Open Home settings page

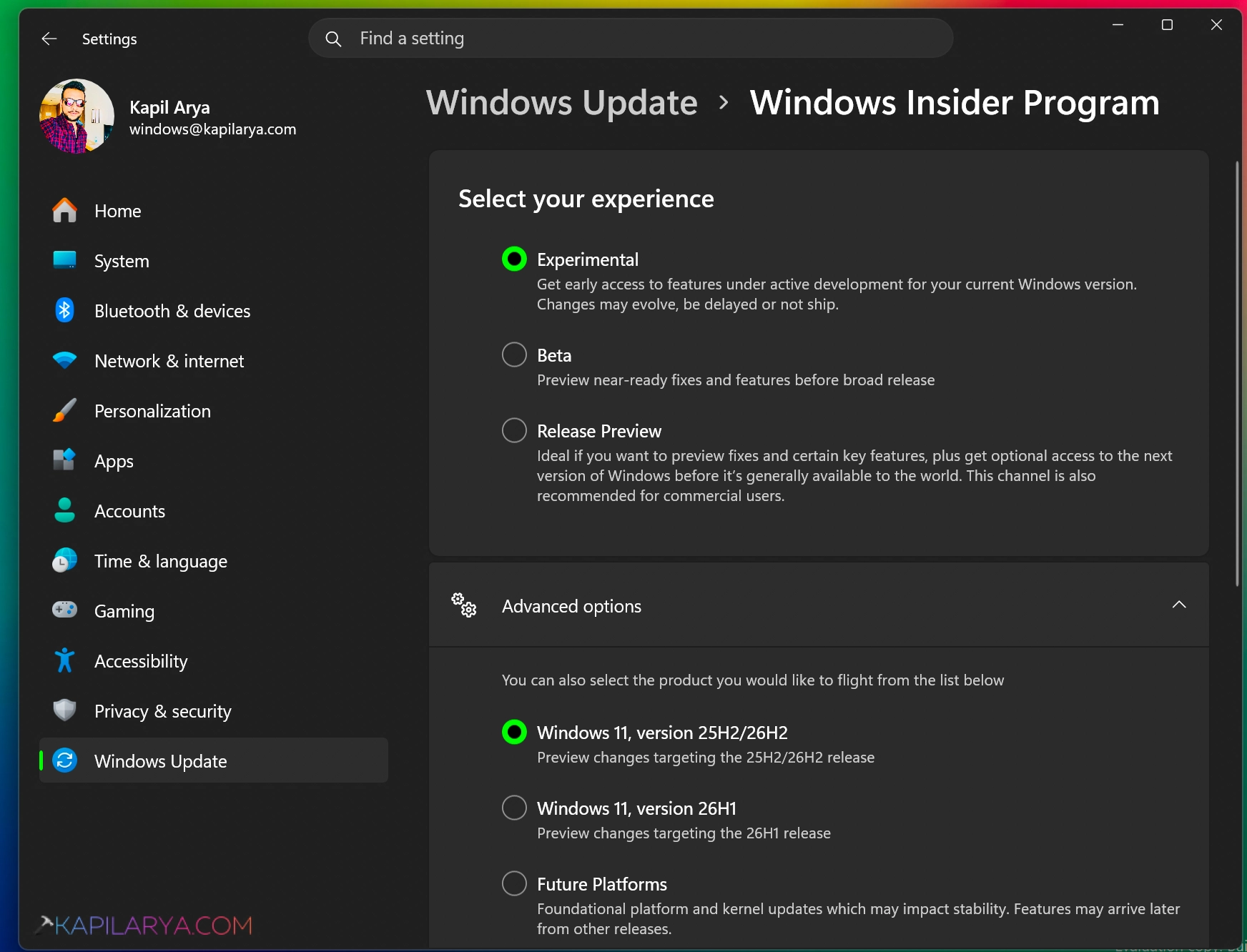[214, 211]
